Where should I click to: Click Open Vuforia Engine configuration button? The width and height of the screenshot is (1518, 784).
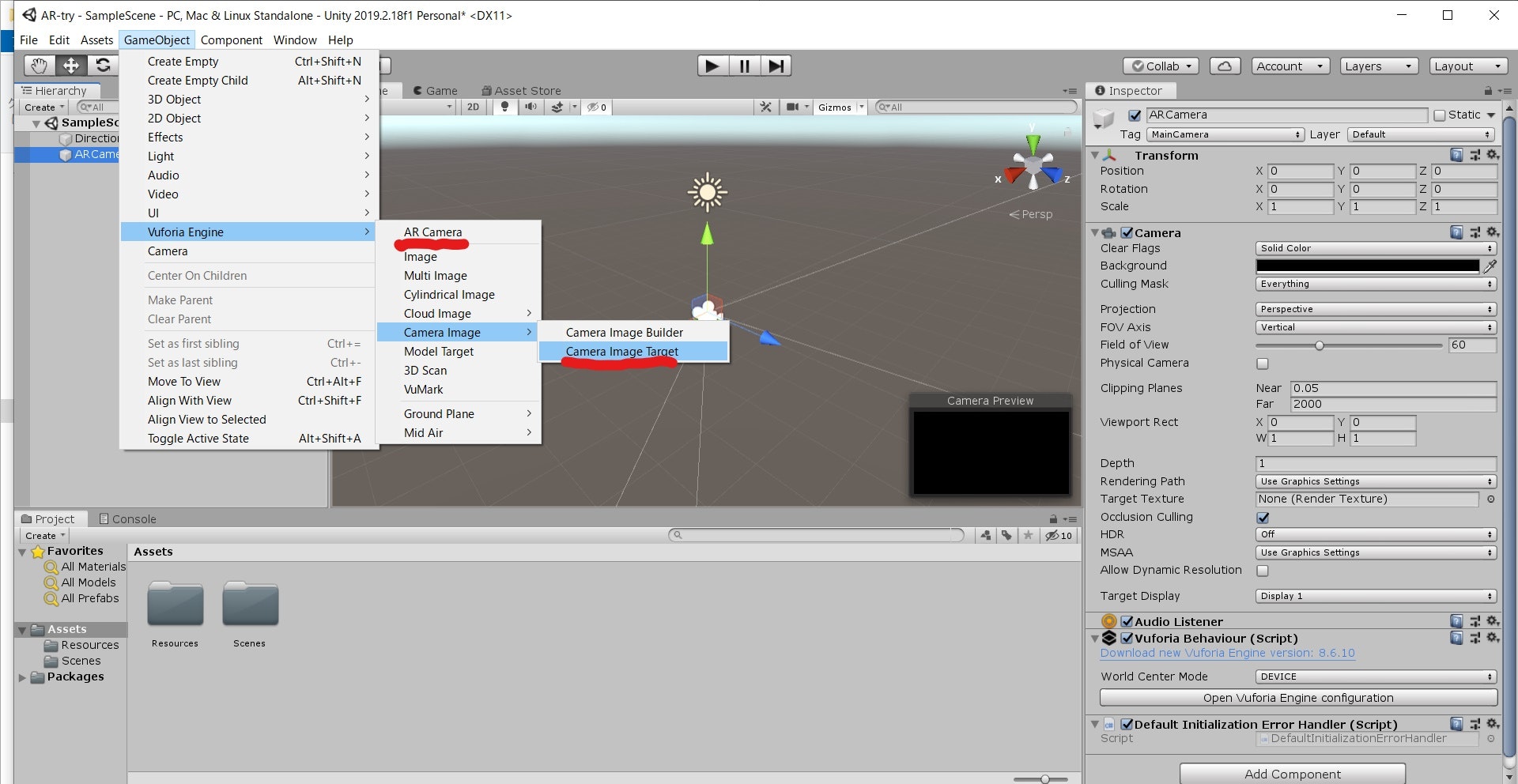pyautogui.click(x=1298, y=698)
